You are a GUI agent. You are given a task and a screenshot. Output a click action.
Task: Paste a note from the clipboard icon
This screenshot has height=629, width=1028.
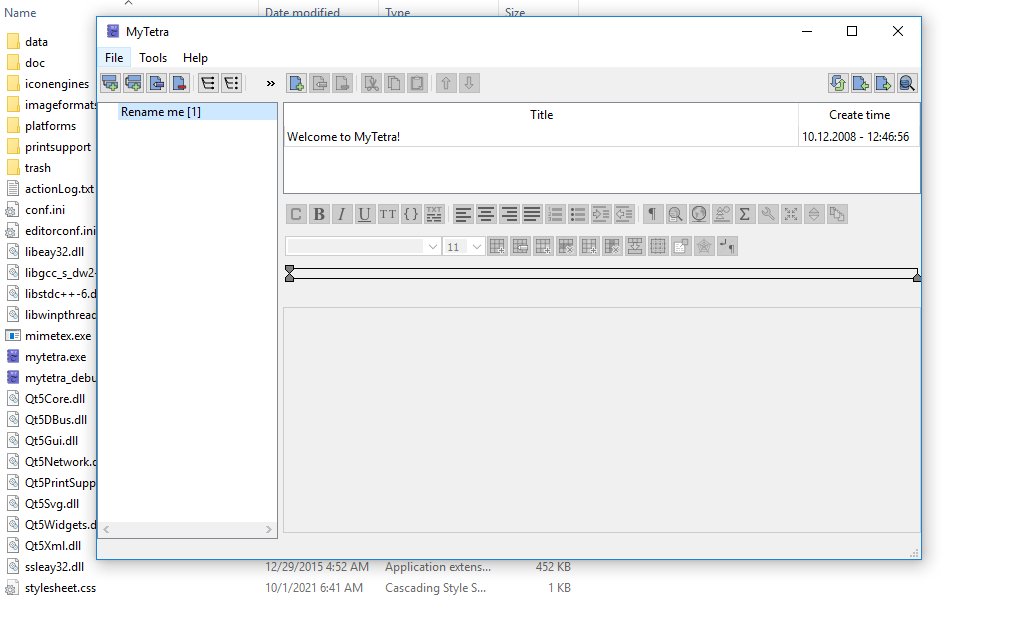coord(417,83)
